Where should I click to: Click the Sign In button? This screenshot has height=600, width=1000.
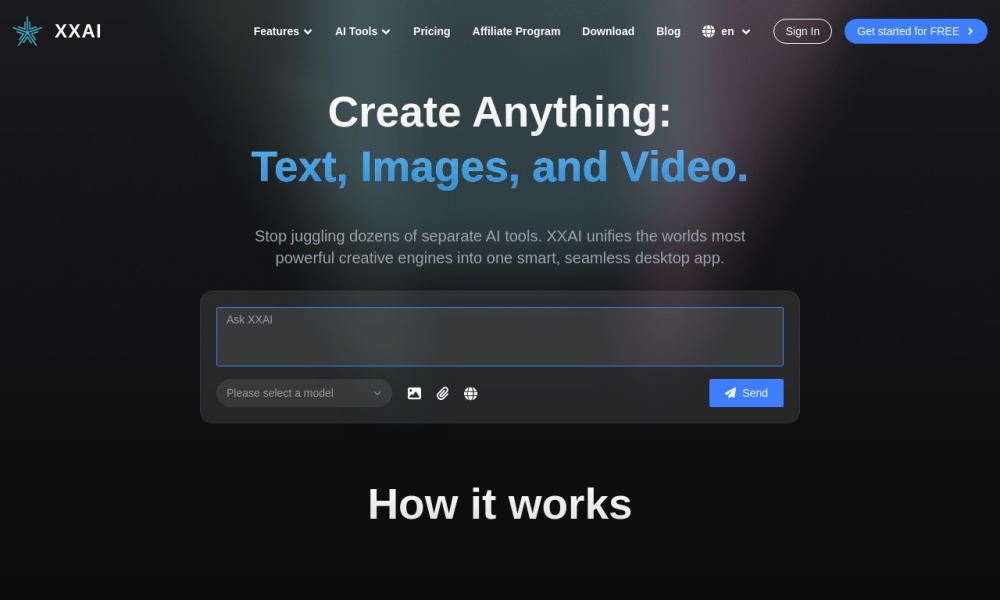(802, 31)
